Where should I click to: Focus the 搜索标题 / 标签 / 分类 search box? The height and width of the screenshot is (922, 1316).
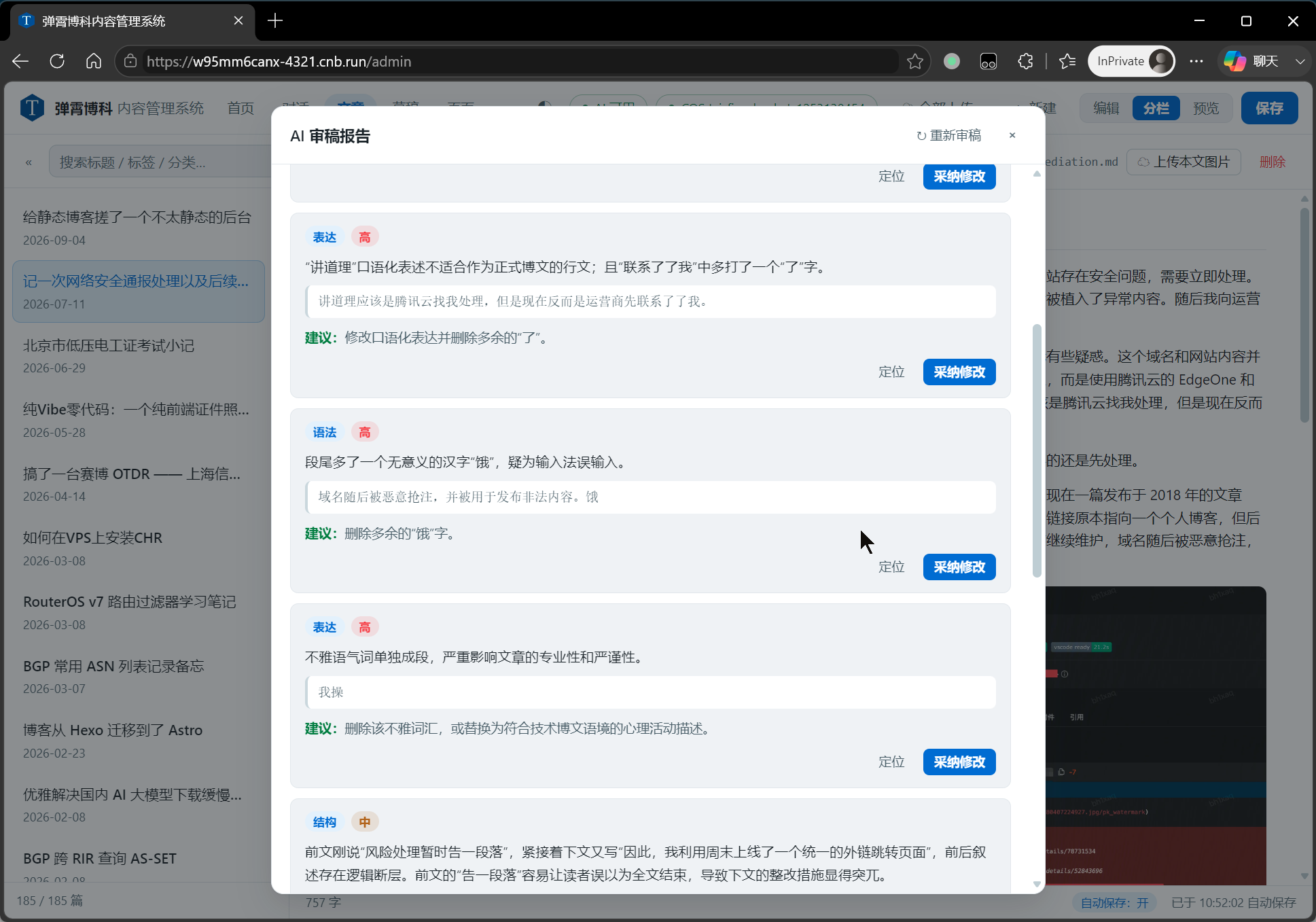[x=160, y=162]
